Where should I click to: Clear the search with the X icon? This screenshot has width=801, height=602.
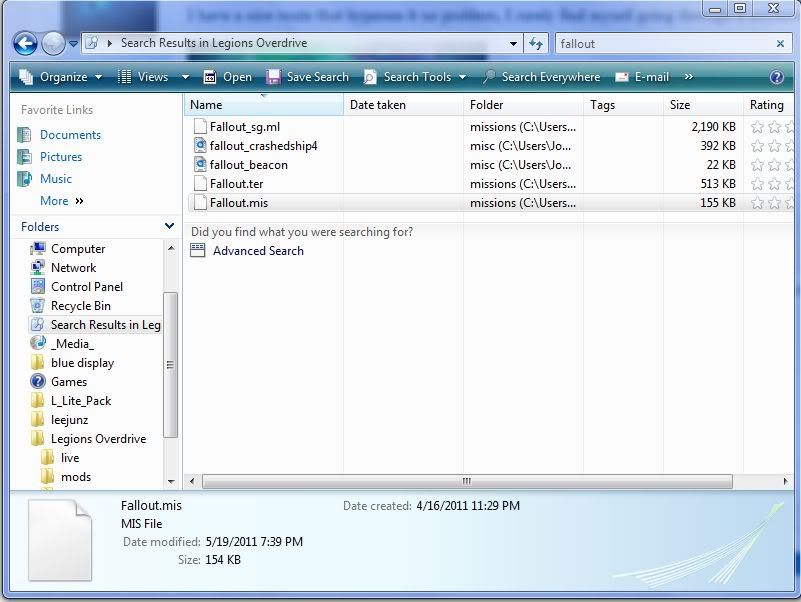pyautogui.click(x=780, y=44)
